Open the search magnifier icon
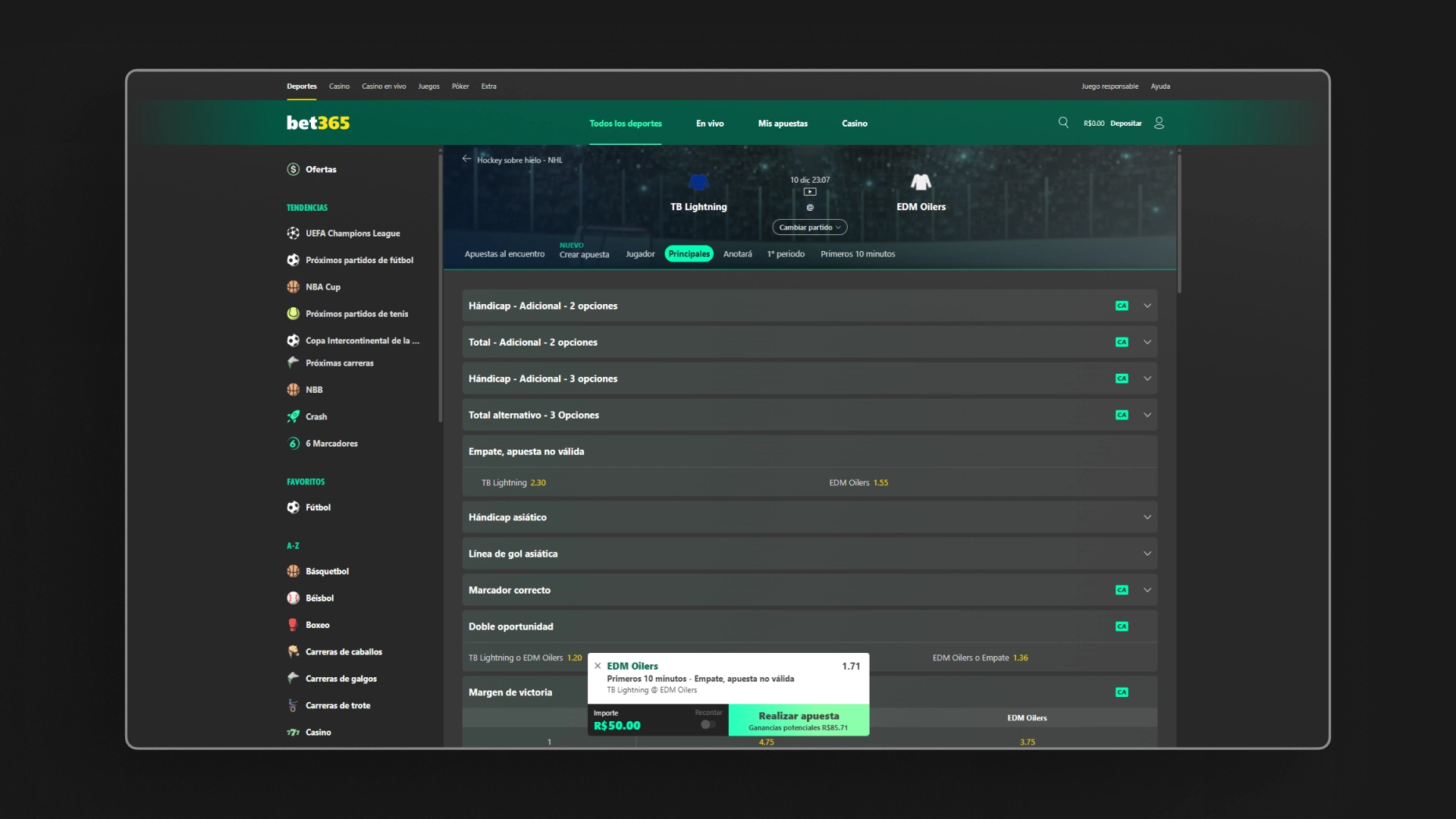 [x=1063, y=123]
